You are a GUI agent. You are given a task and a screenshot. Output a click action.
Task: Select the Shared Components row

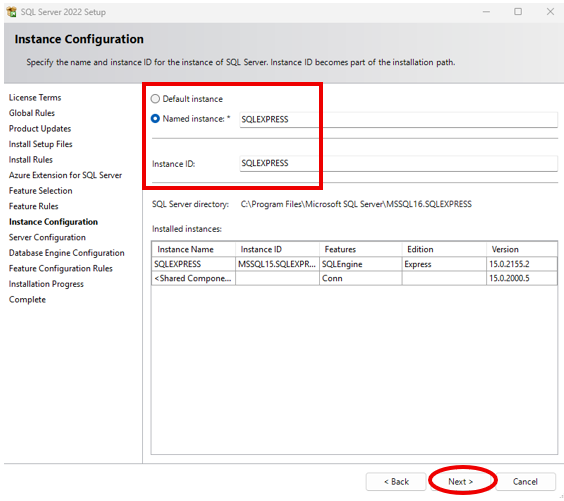click(x=354, y=278)
